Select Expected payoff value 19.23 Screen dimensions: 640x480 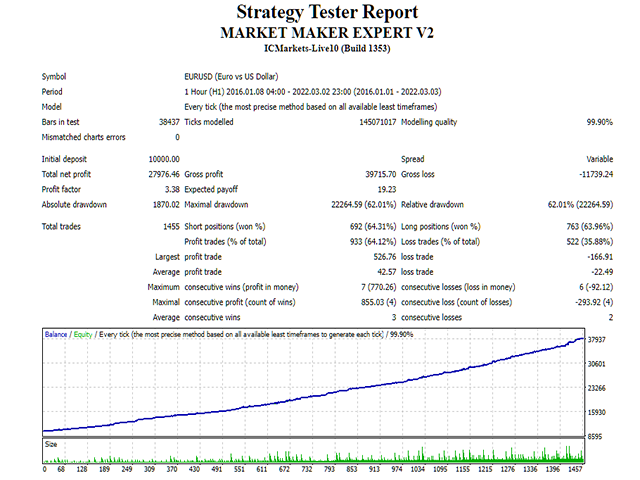(387, 189)
